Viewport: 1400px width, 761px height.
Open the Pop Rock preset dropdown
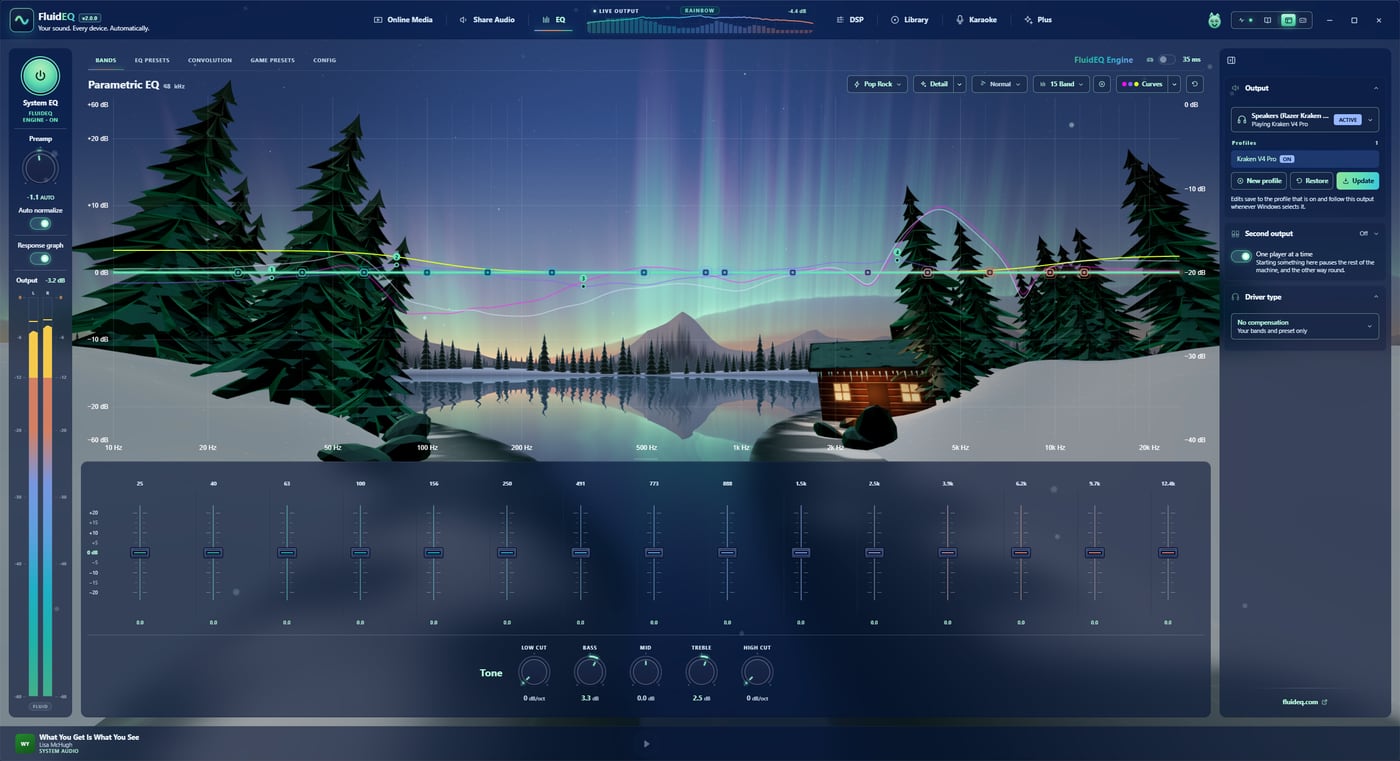pos(877,84)
